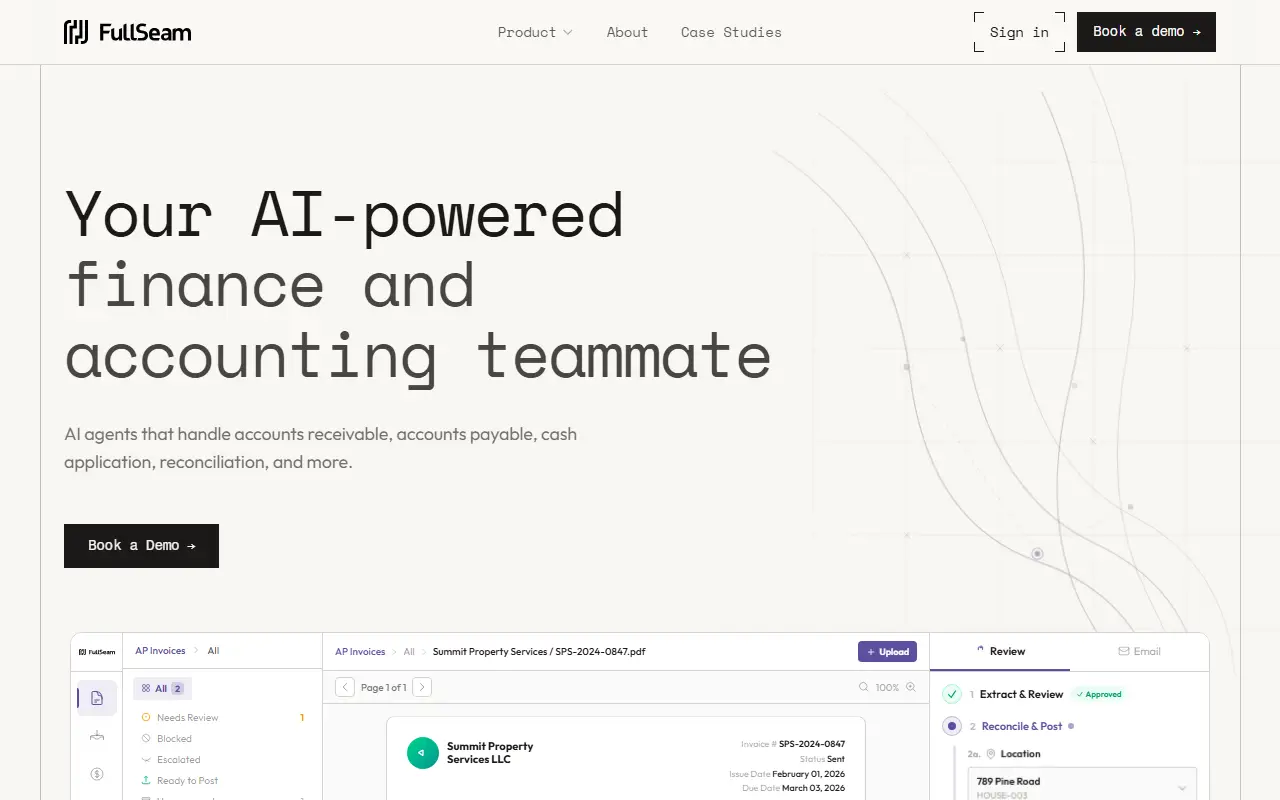Click the invoice number SPS-2024-0847

click(812, 744)
